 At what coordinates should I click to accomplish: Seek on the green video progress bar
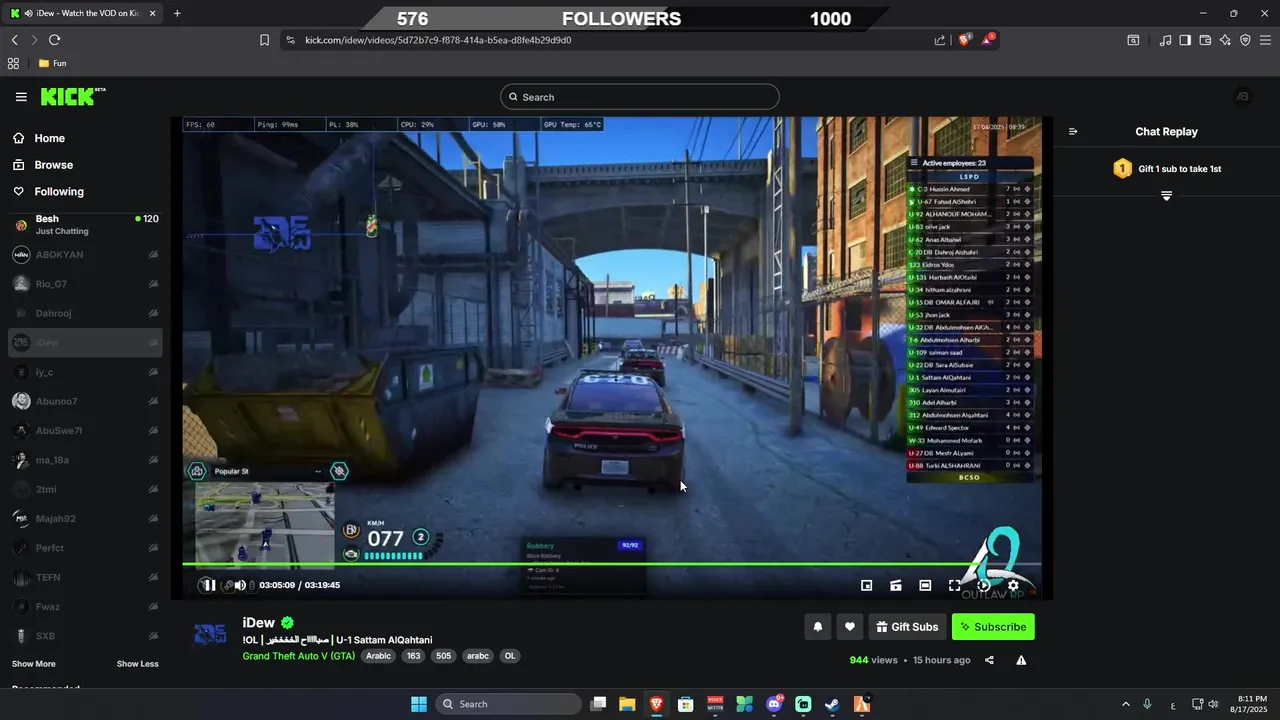click(612, 565)
